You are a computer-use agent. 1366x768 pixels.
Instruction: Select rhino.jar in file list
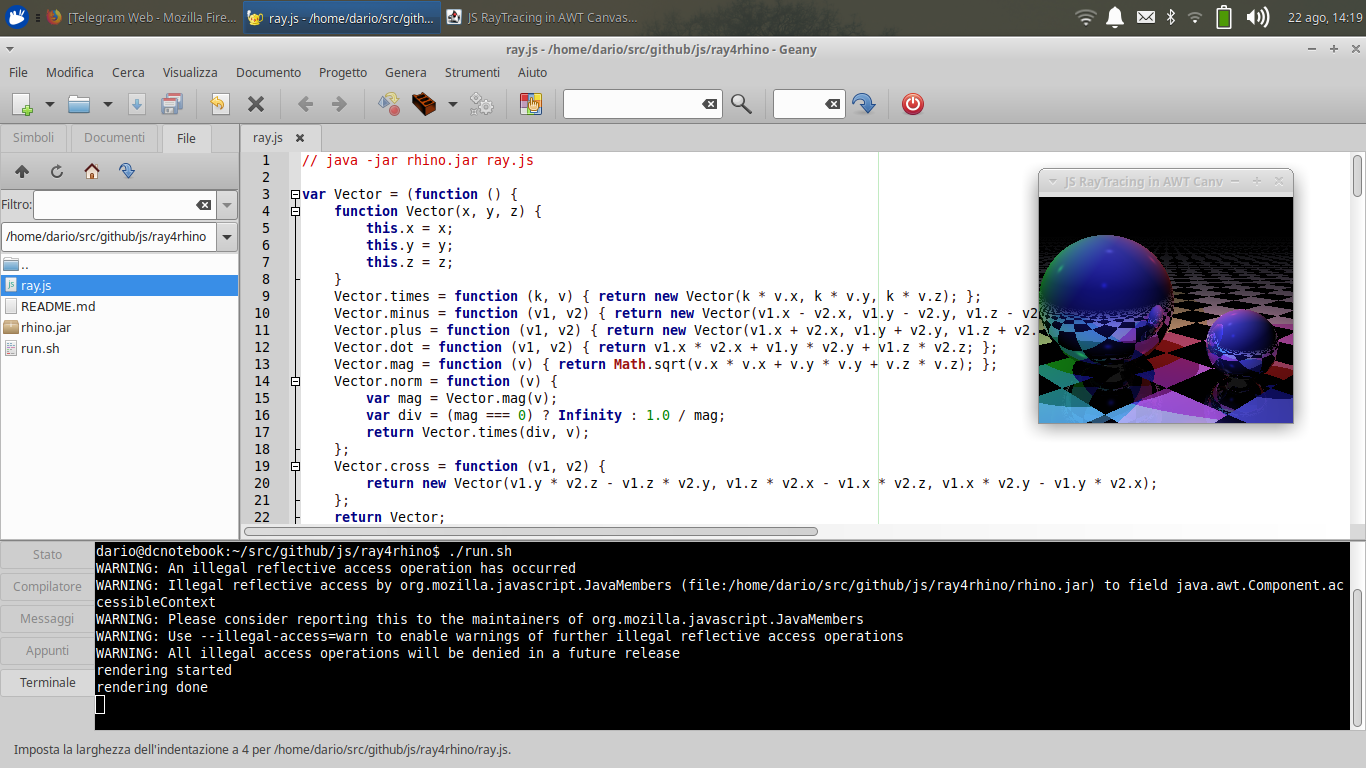pyautogui.click(x=119, y=328)
